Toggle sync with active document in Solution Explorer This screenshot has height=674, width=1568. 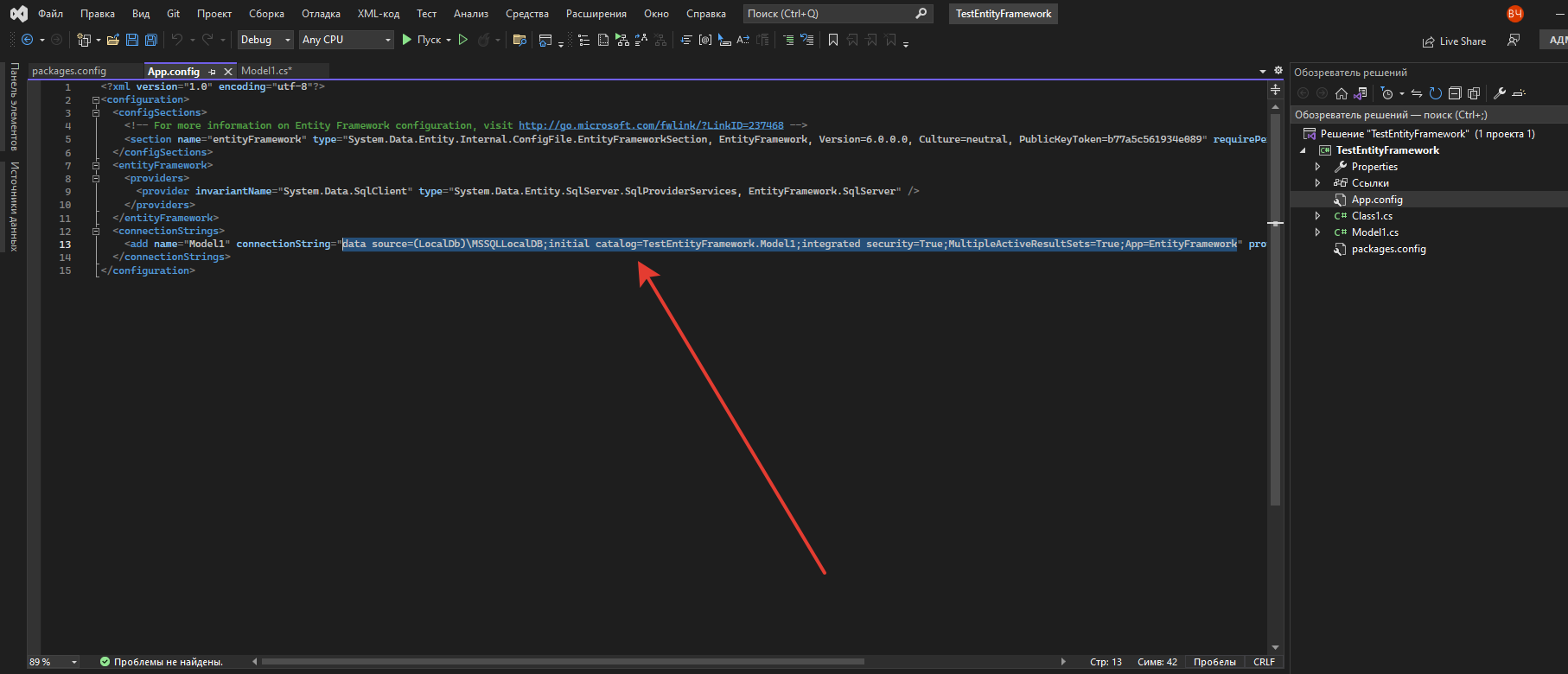click(1417, 93)
